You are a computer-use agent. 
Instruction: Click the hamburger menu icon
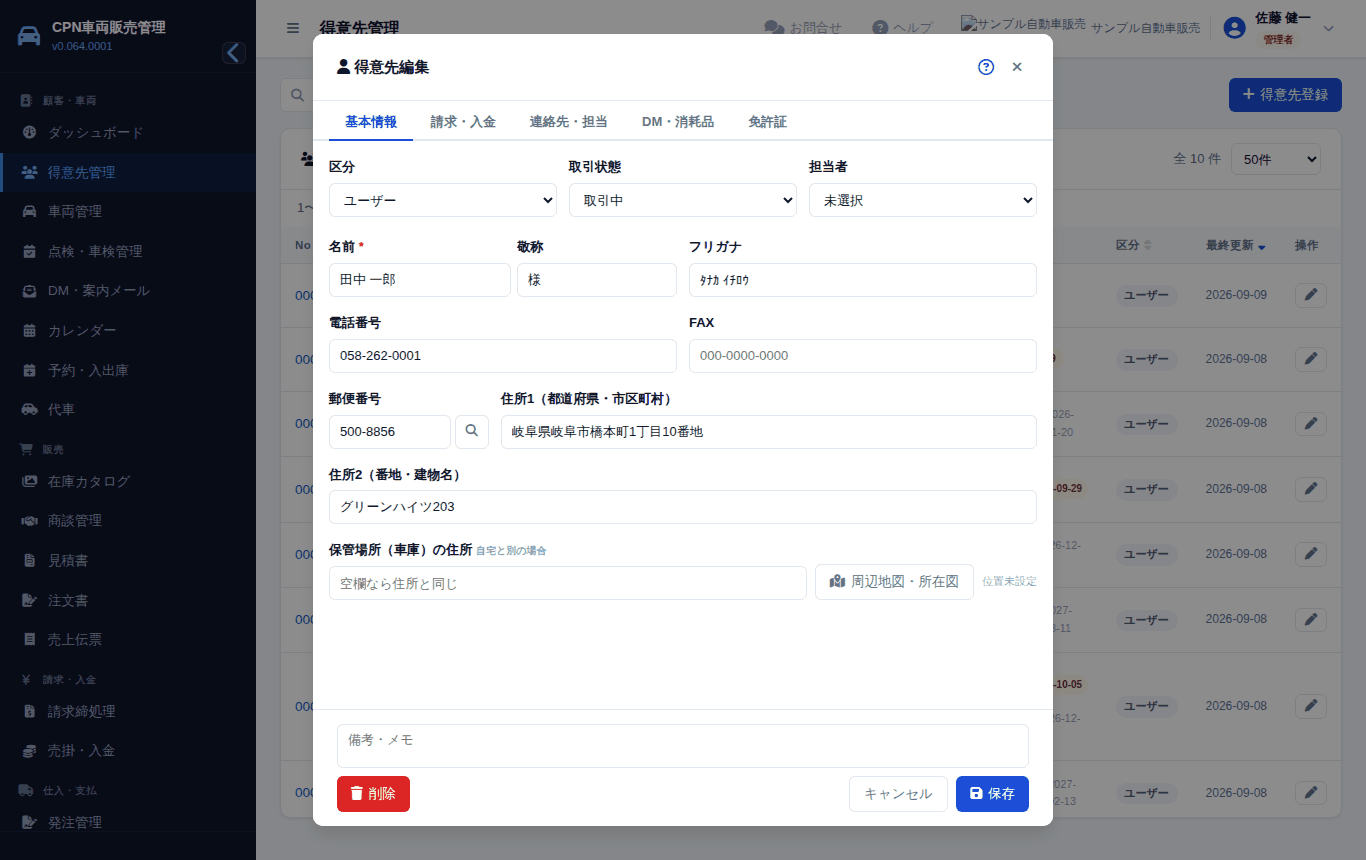[293, 28]
